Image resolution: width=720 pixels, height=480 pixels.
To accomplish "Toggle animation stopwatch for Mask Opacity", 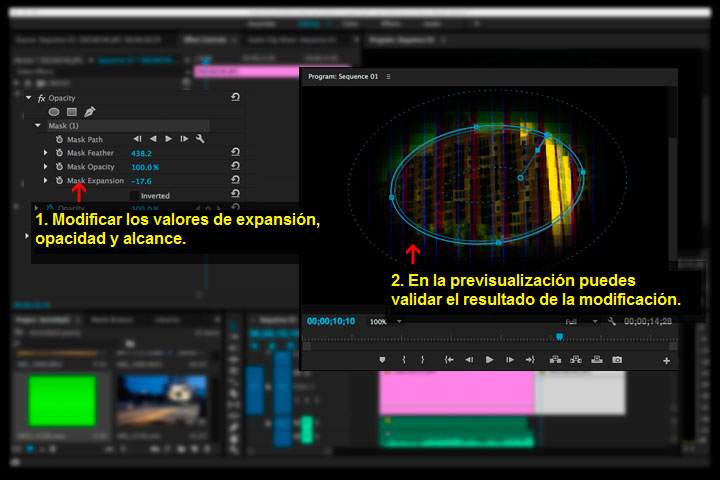I will [59, 166].
